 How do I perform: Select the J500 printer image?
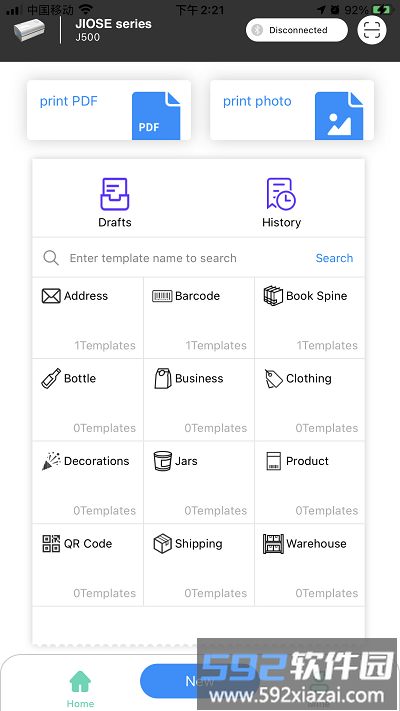(29, 30)
